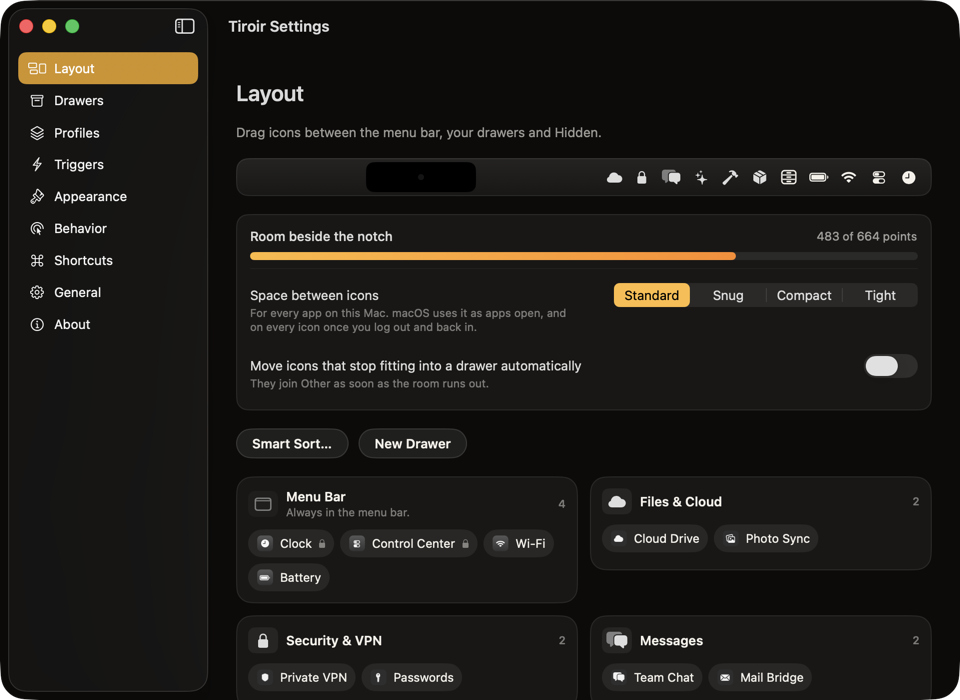Click the Clock chip in Menu Bar drawer
This screenshot has height=700, width=960.
click(x=291, y=544)
